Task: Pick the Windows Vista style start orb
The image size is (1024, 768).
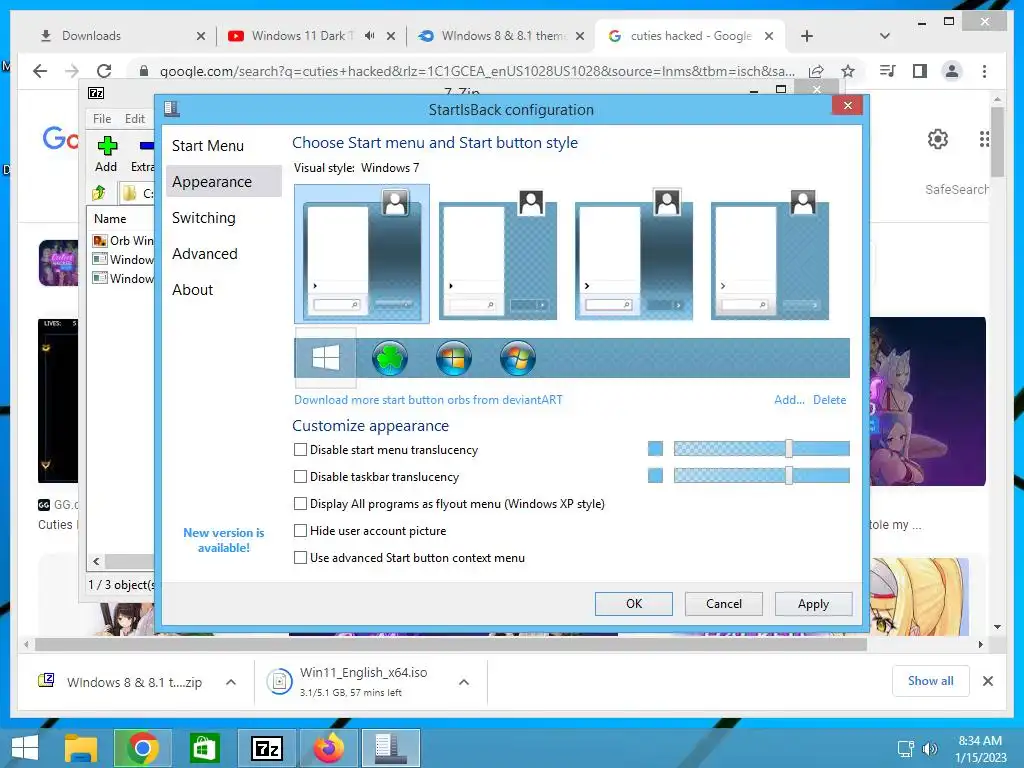Action: click(x=518, y=358)
